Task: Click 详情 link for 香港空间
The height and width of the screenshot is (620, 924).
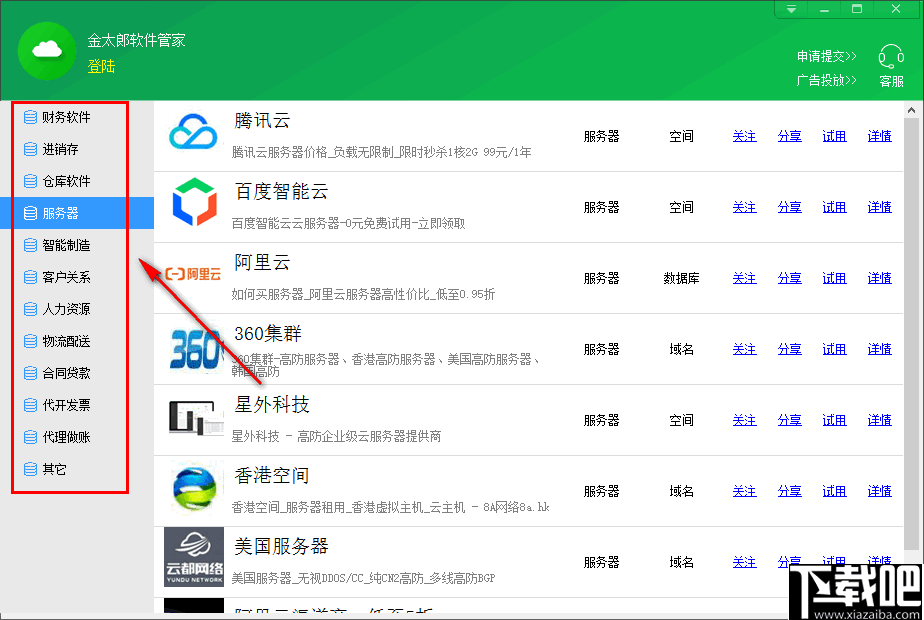Action: tap(879, 491)
